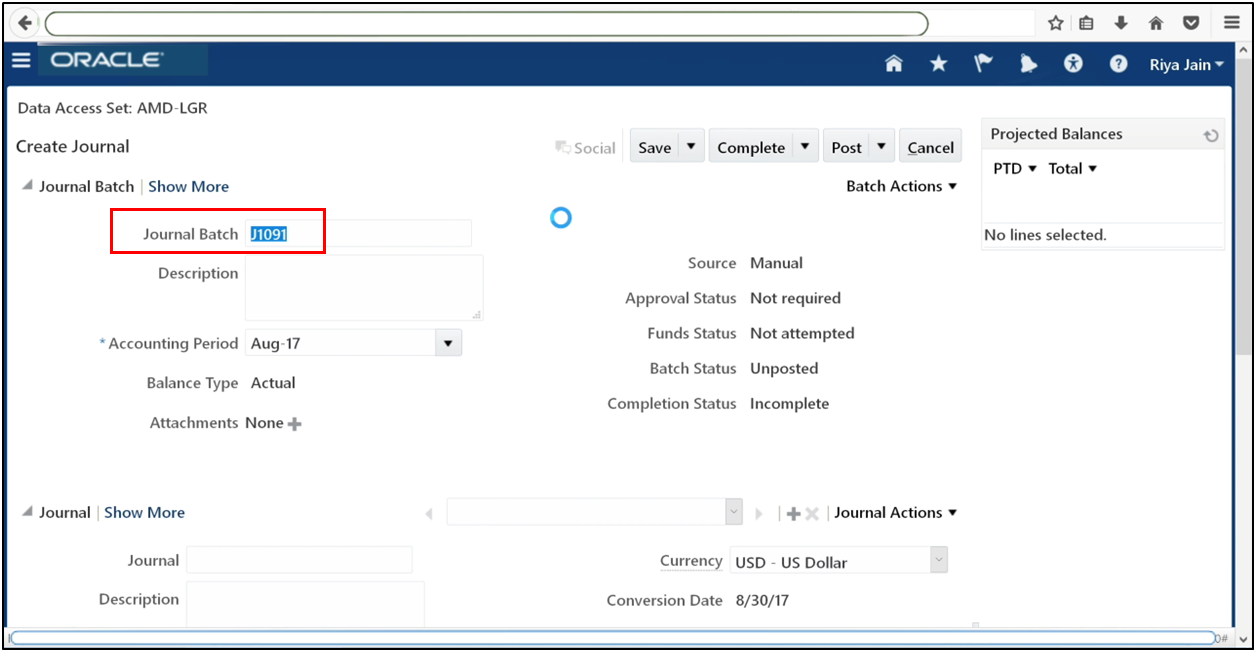Click Show More next to Journal Batch
1256x652 pixels.
pyautogui.click(x=188, y=186)
